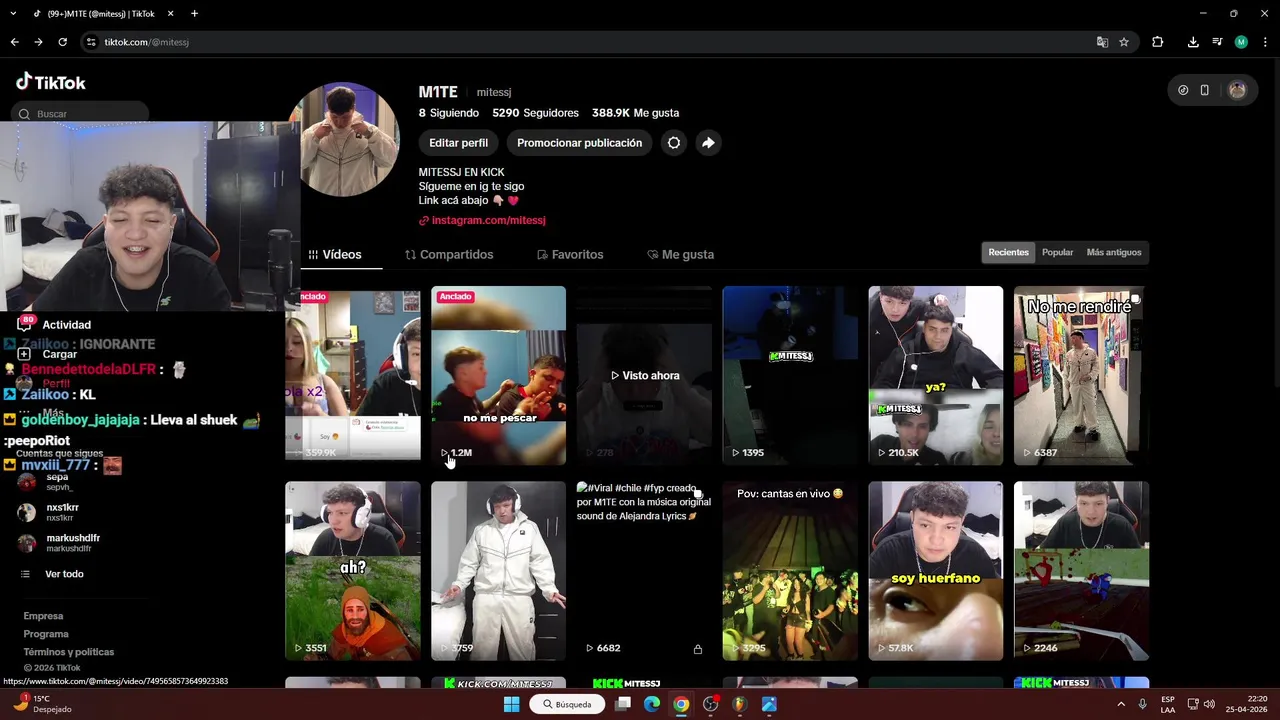Viewport: 1280px width, 720px height.
Task: Open profile settings gear icon
Action: [x=674, y=143]
